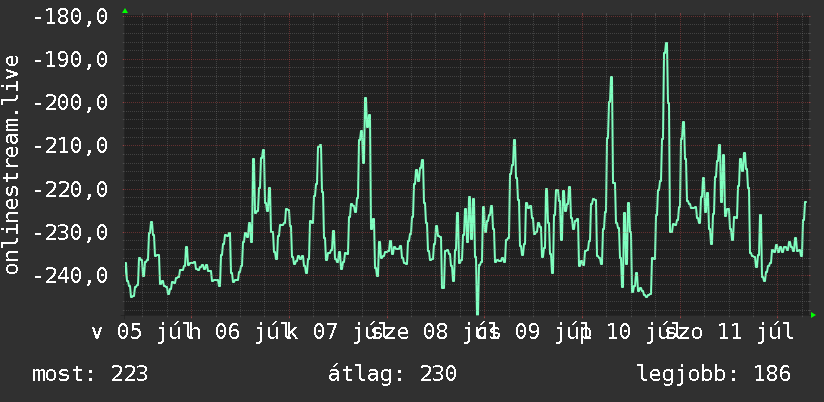Screen dimensions: 824x402
Task: Click the "sze 08 júl" date label
Action: pos(436,333)
